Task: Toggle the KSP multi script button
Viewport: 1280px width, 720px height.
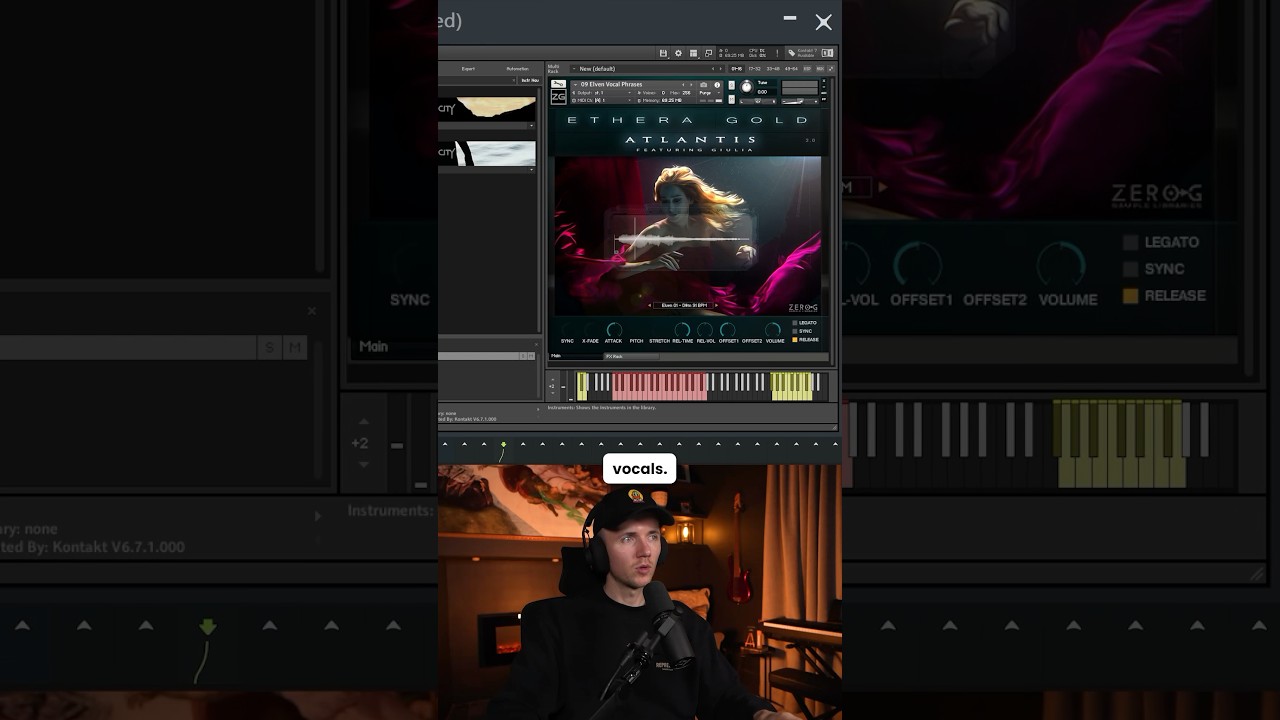Action: (807, 69)
